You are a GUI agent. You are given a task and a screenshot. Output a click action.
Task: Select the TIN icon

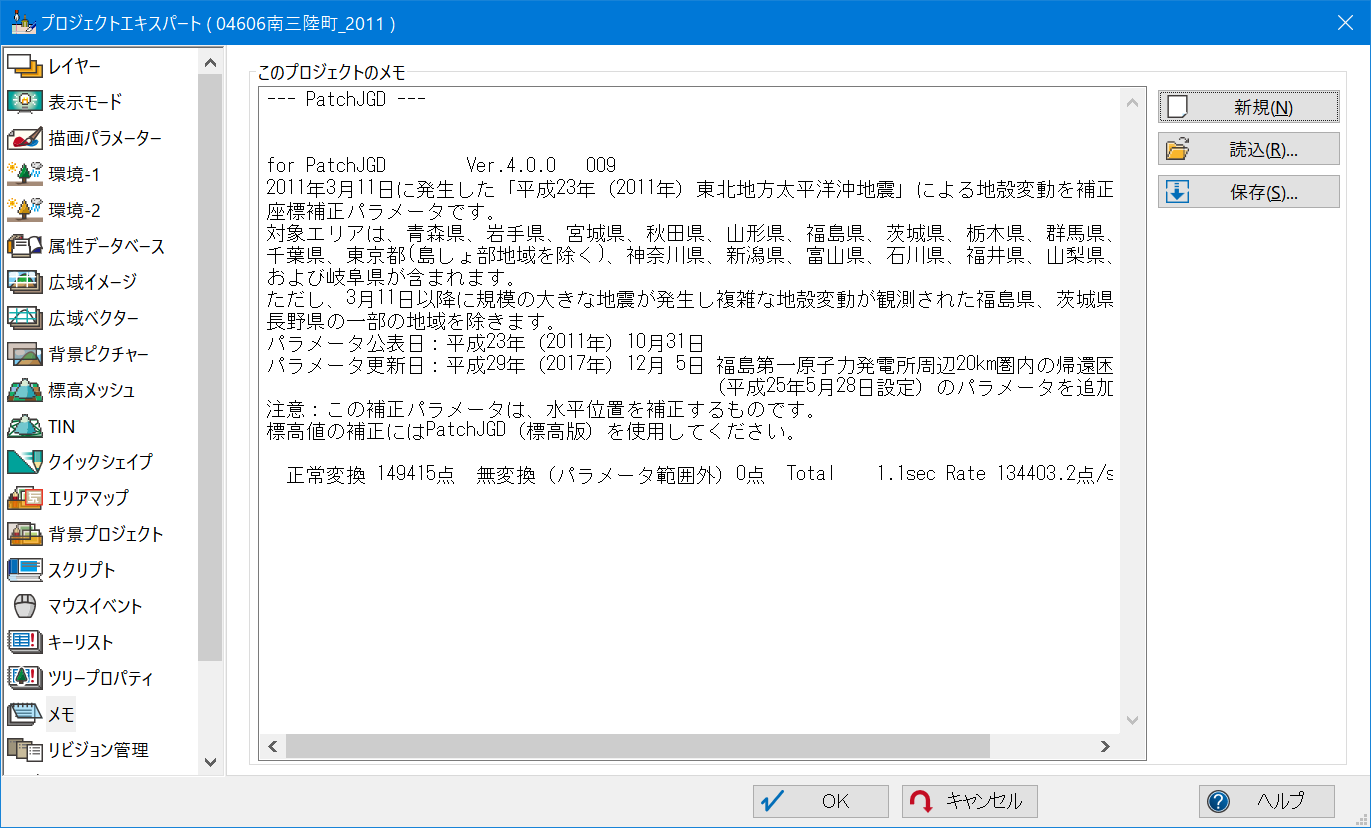pos(24,426)
